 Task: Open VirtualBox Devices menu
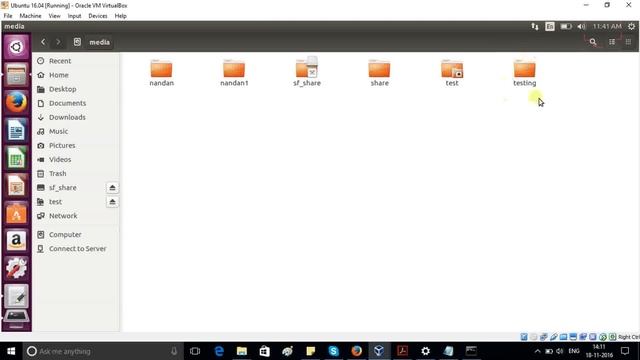pos(98,16)
